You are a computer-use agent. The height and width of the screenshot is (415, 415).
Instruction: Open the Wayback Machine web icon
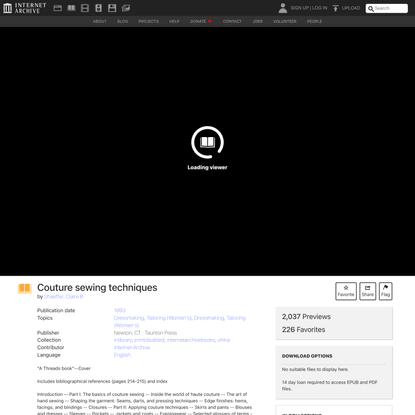click(58, 8)
